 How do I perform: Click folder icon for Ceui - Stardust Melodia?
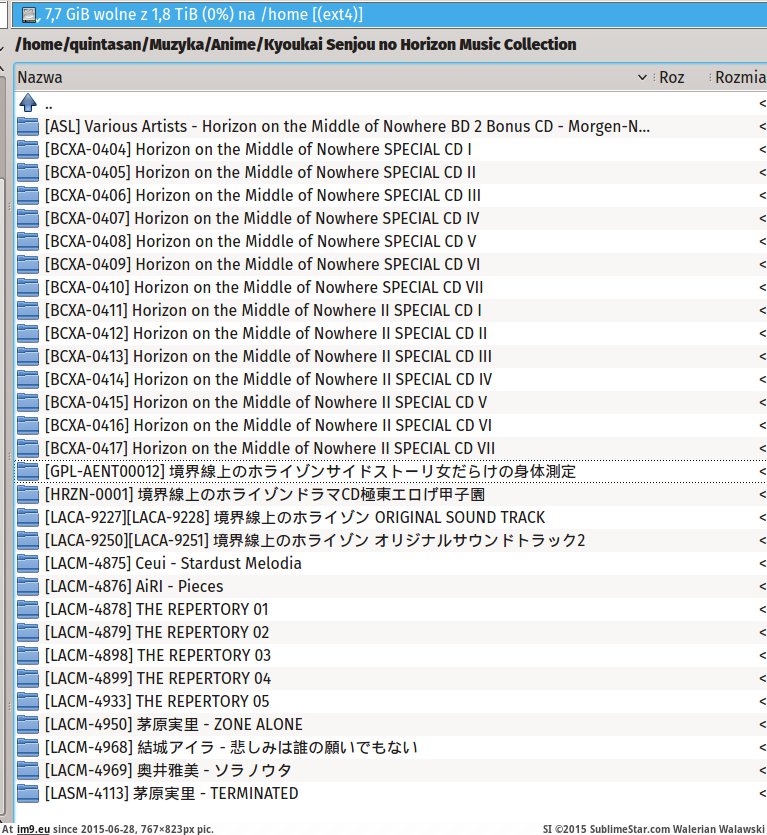click(28, 563)
